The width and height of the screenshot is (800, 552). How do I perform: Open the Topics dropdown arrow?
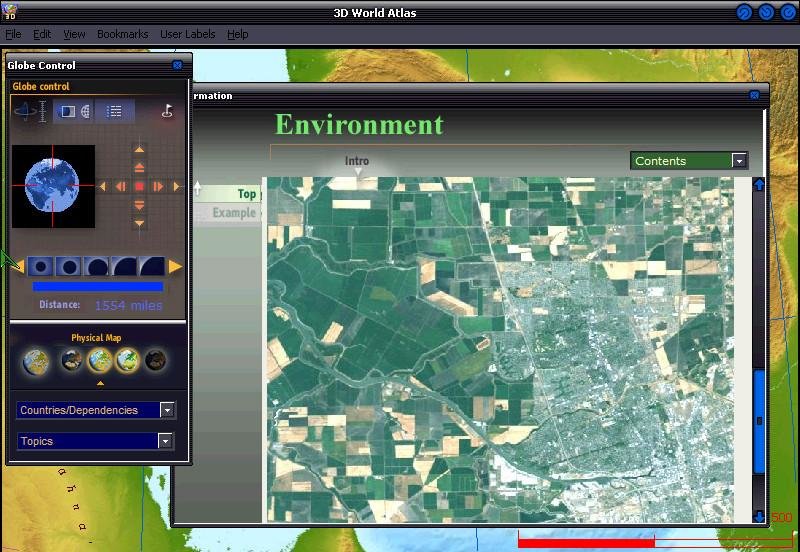tap(165, 441)
